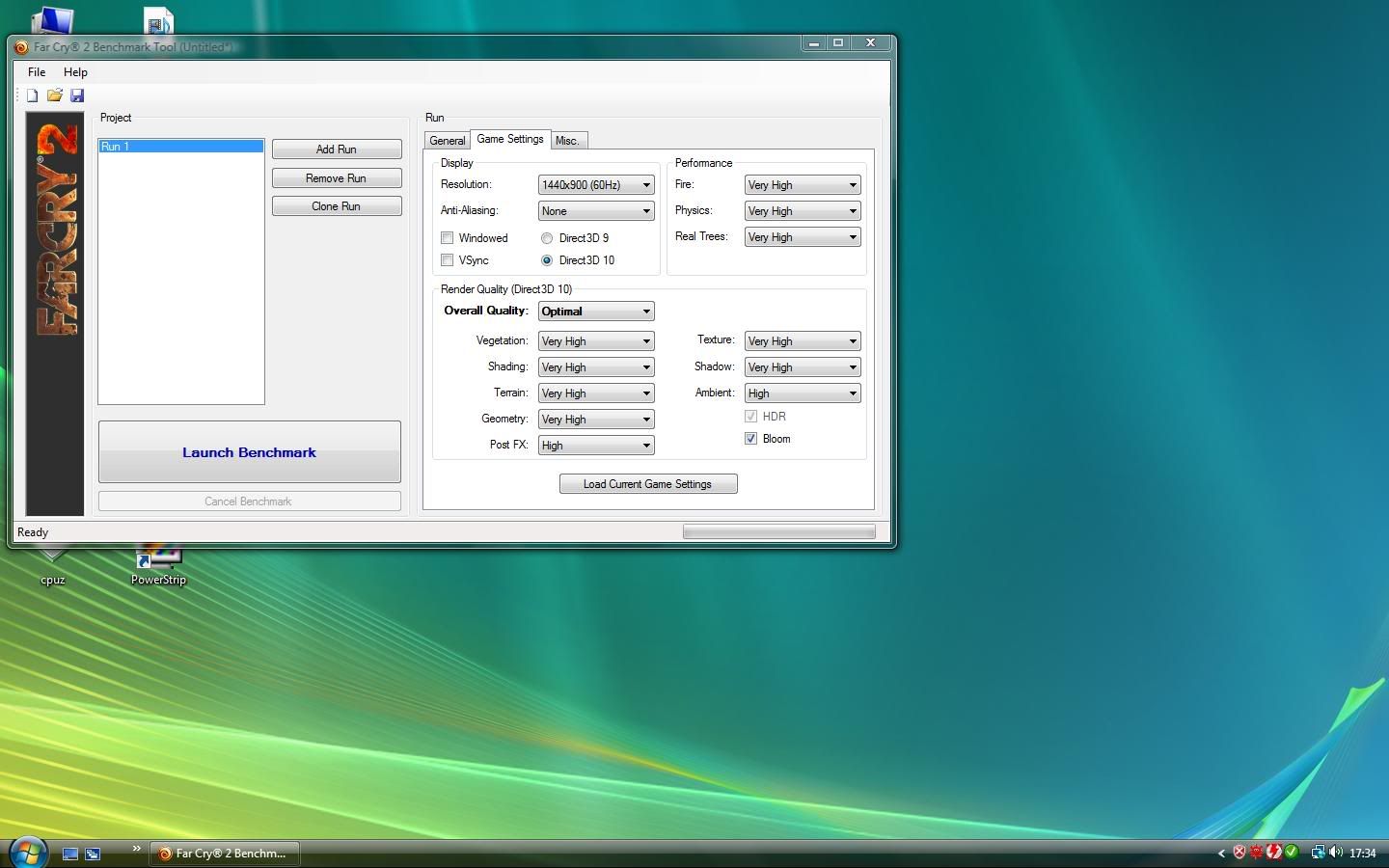
Task: Click the Far Cry 2 title bar icon
Action: pos(21,46)
